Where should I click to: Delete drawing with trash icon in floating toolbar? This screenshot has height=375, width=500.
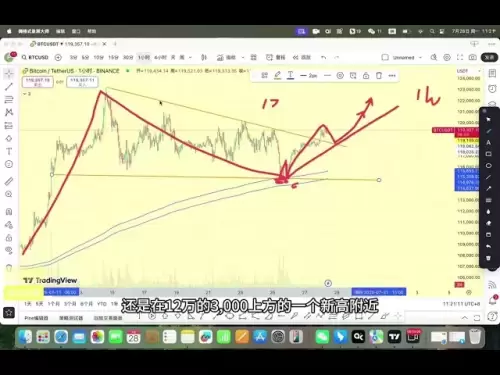point(379,76)
